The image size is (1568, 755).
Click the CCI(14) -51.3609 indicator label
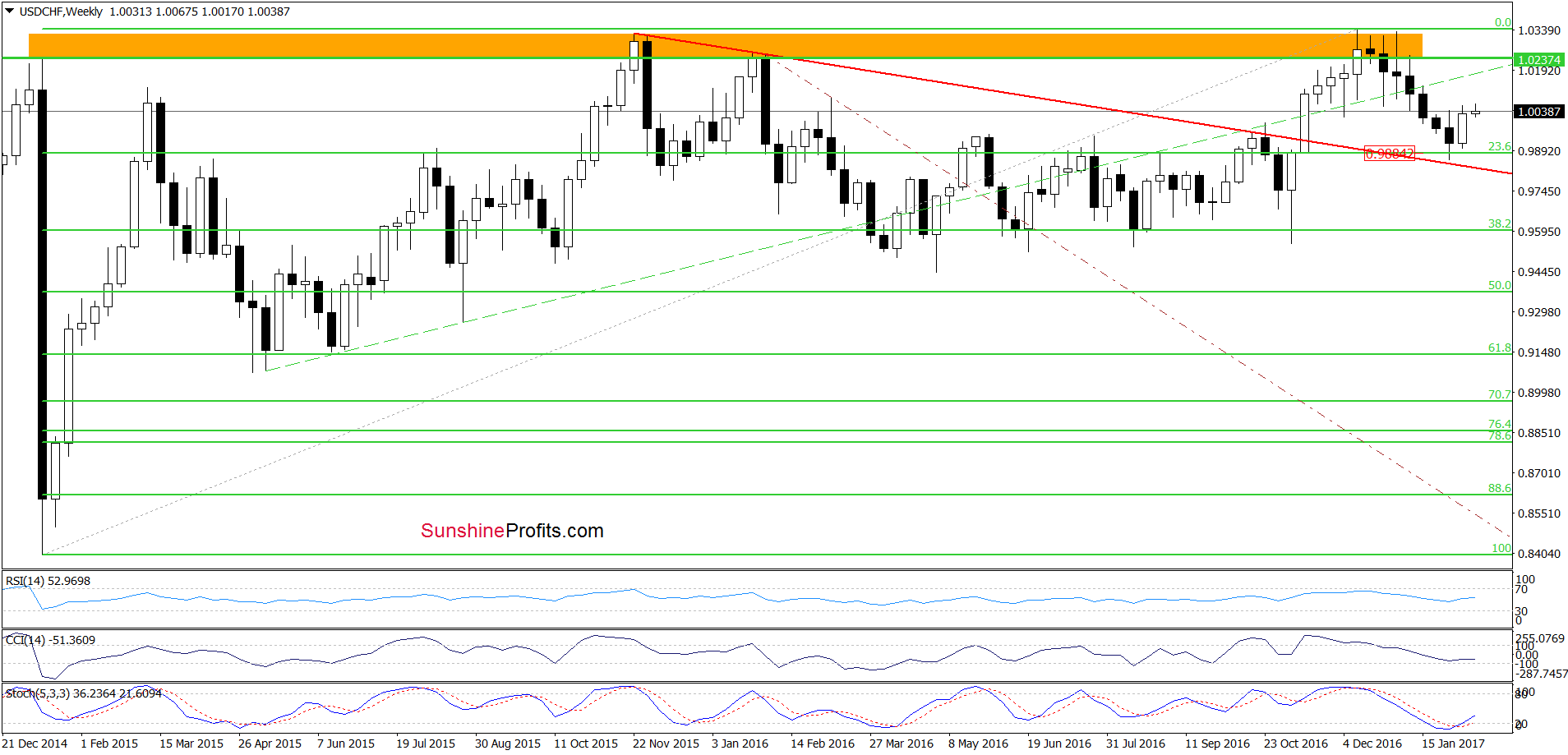click(x=50, y=640)
